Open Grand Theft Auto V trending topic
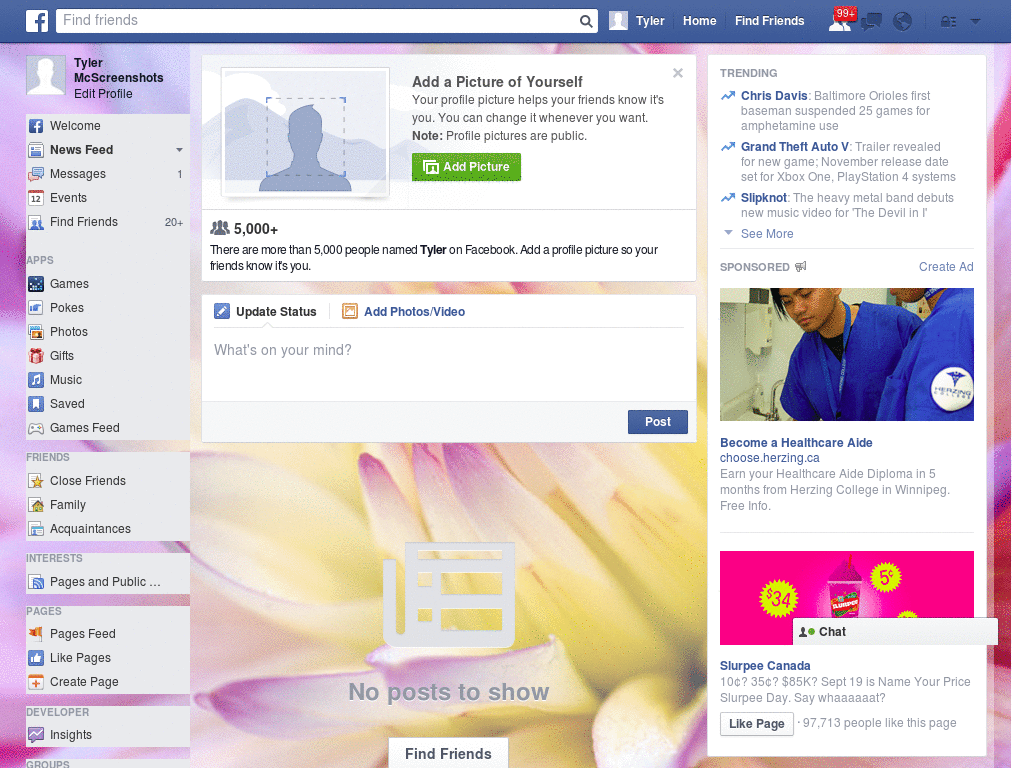This screenshot has width=1024, height=768. [x=795, y=147]
